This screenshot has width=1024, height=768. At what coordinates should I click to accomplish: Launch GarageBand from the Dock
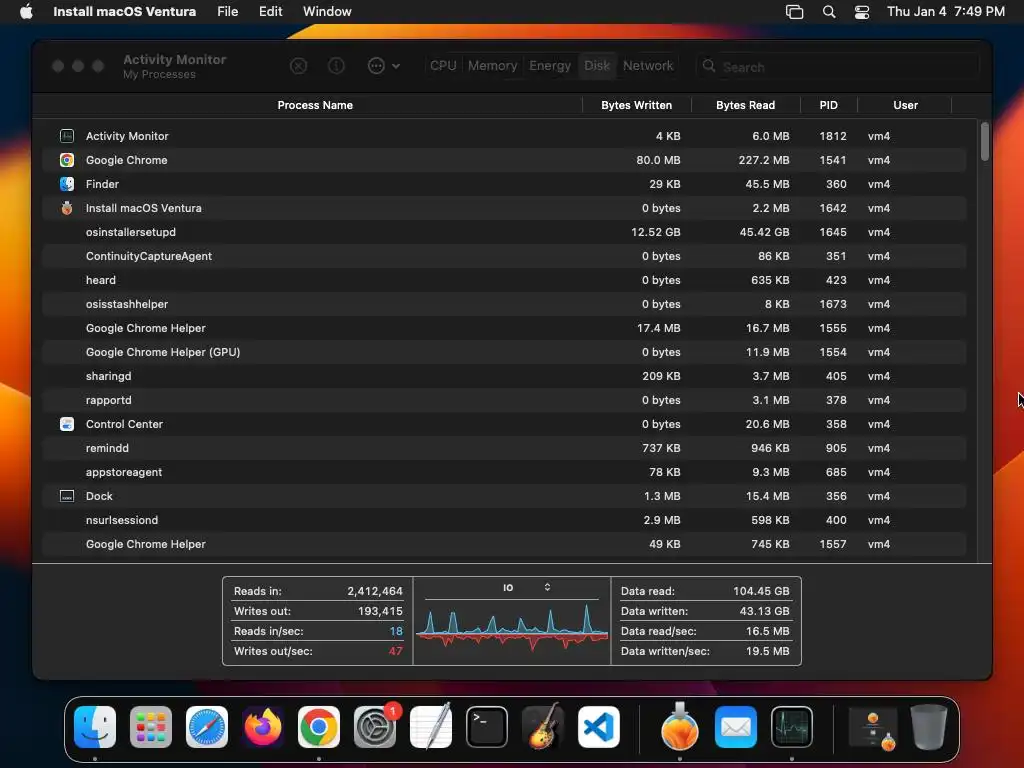click(x=543, y=727)
